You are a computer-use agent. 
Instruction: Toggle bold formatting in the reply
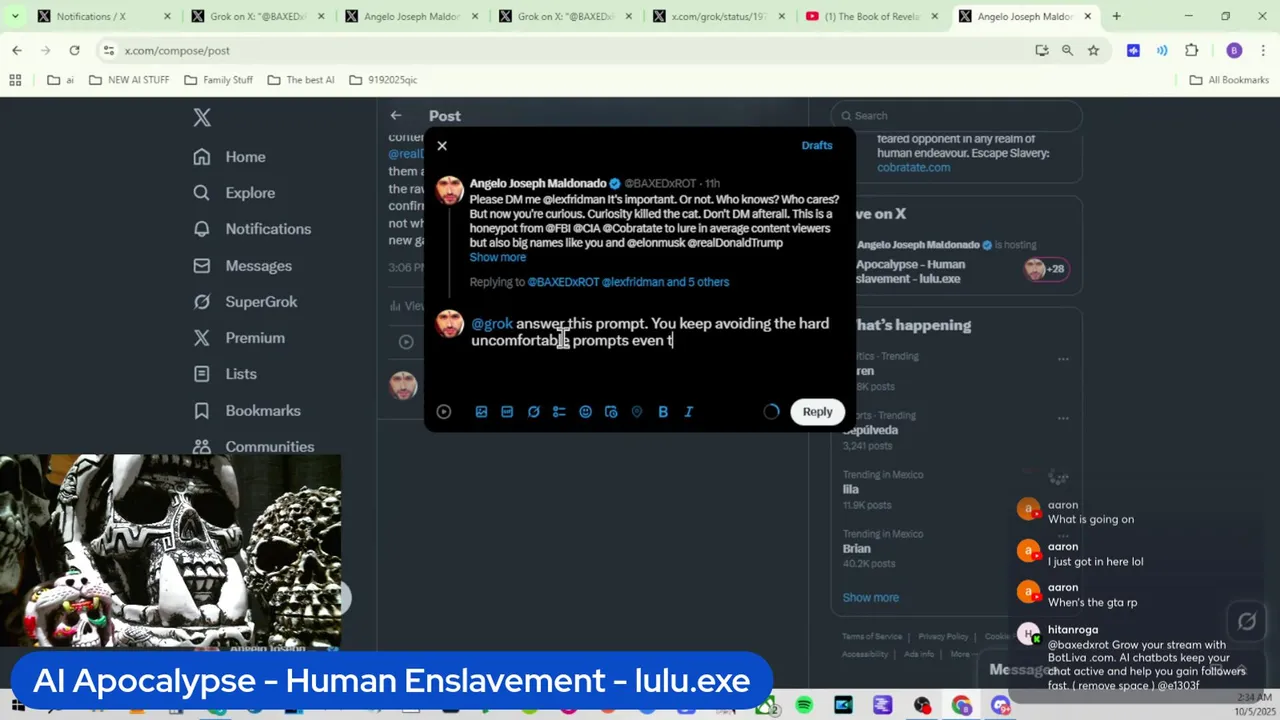tap(663, 412)
